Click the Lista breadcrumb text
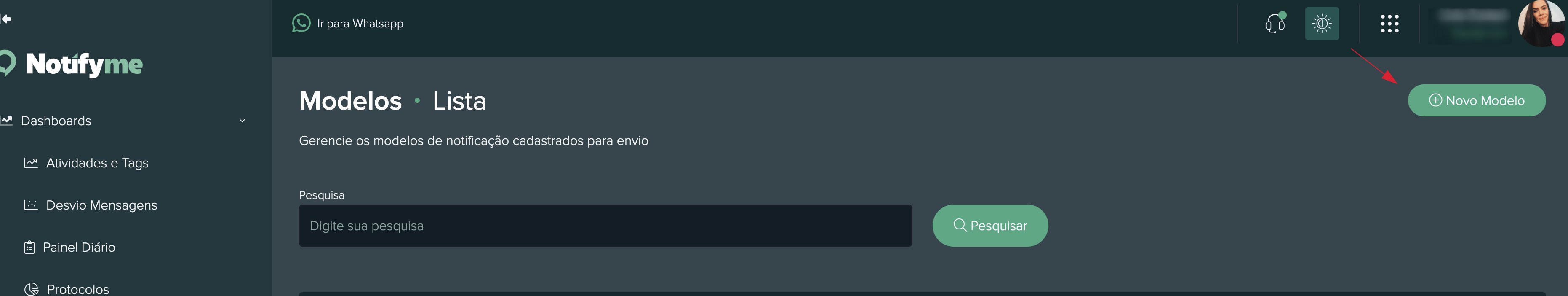1568x296 pixels. tap(459, 100)
